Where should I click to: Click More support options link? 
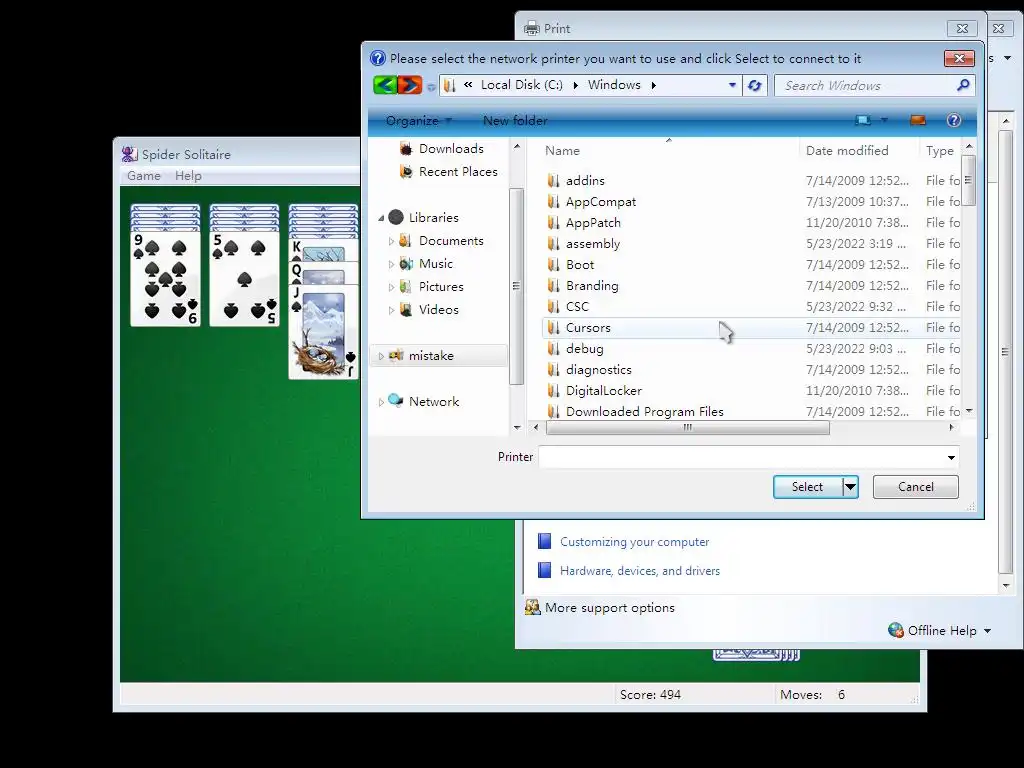(609, 607)
